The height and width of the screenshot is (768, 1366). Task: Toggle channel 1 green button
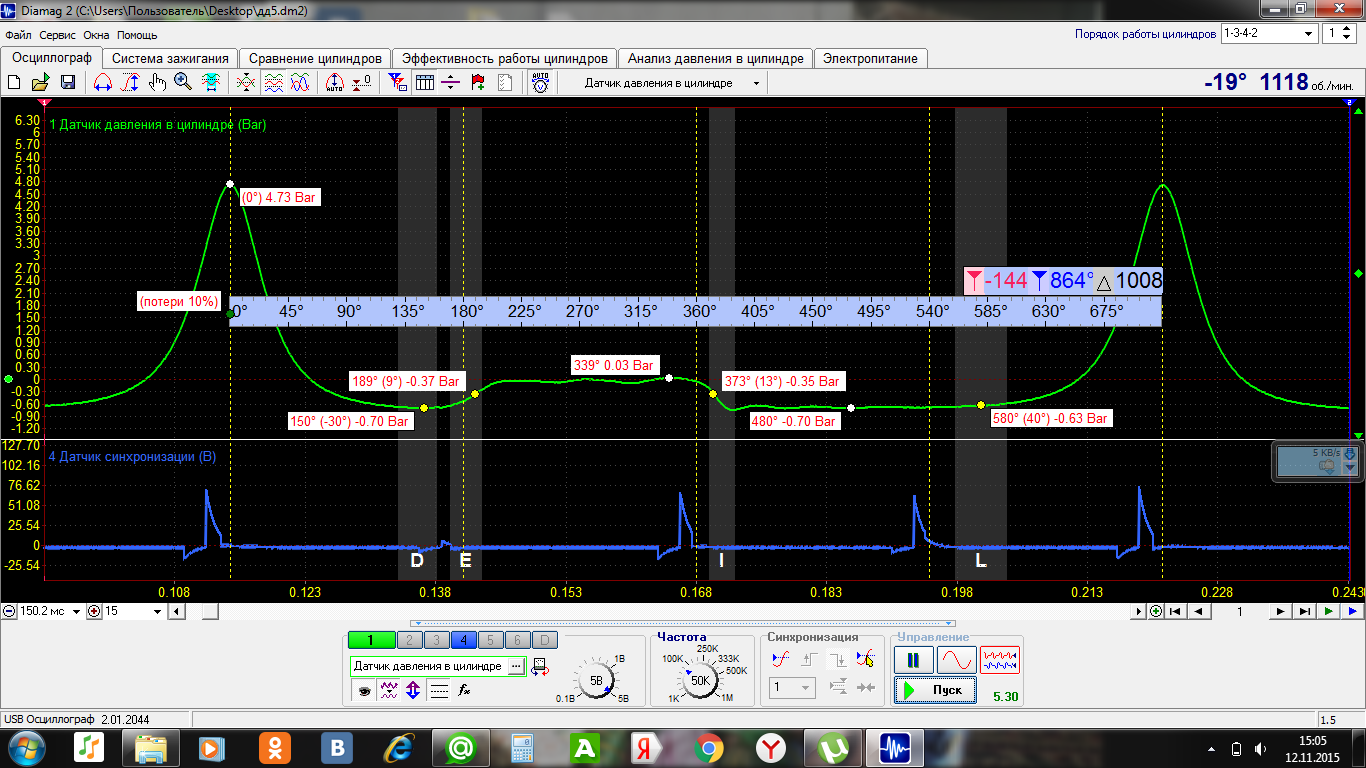point(370,641)
